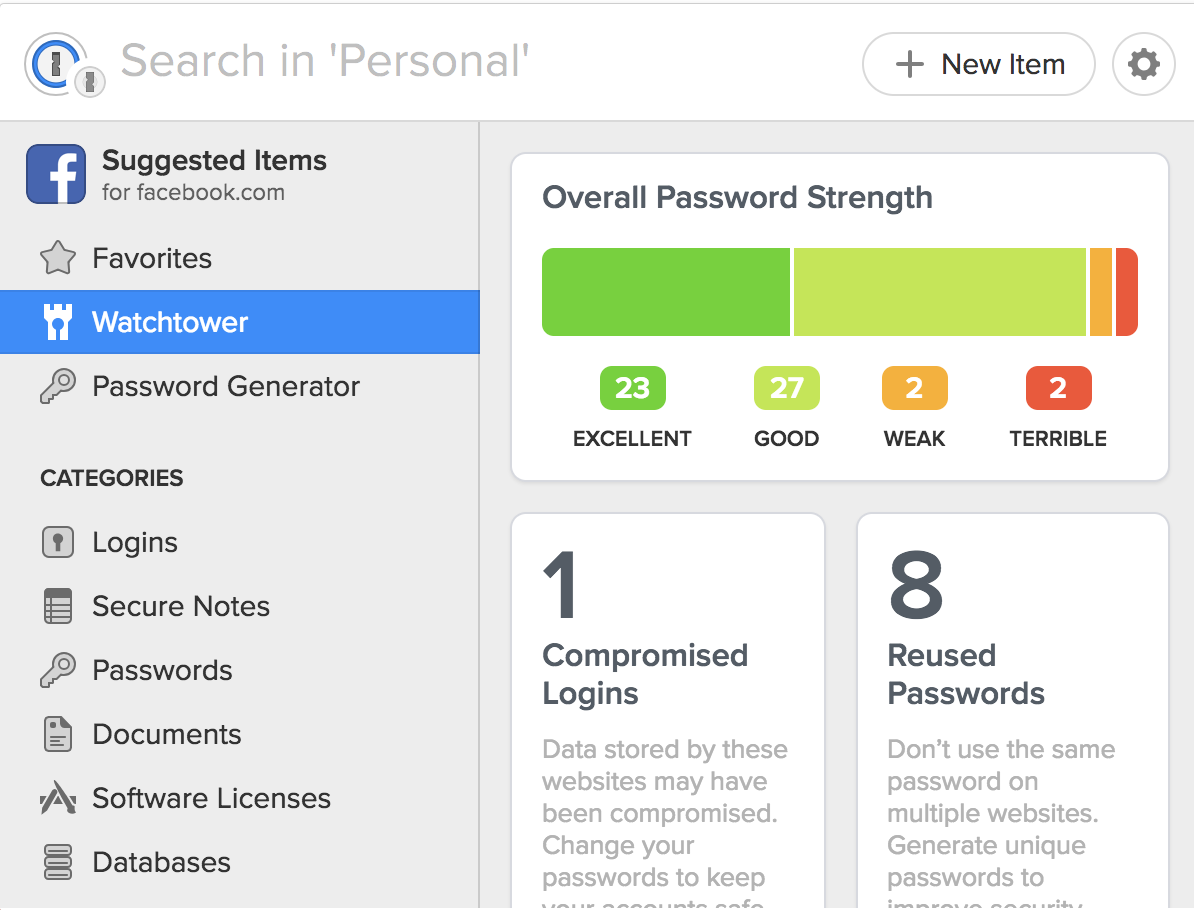This screenshot has height=910, width=1194.
Task: Select the Passwords key icon
Action: click(x=57, y=670)
